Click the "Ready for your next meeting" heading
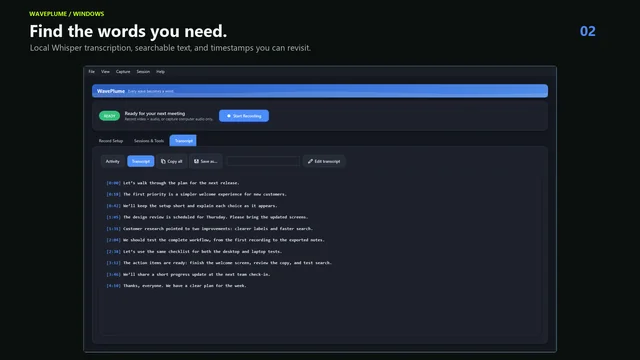Image resolution: width=640 pixels, height=360 pixels. coord(155,113)
